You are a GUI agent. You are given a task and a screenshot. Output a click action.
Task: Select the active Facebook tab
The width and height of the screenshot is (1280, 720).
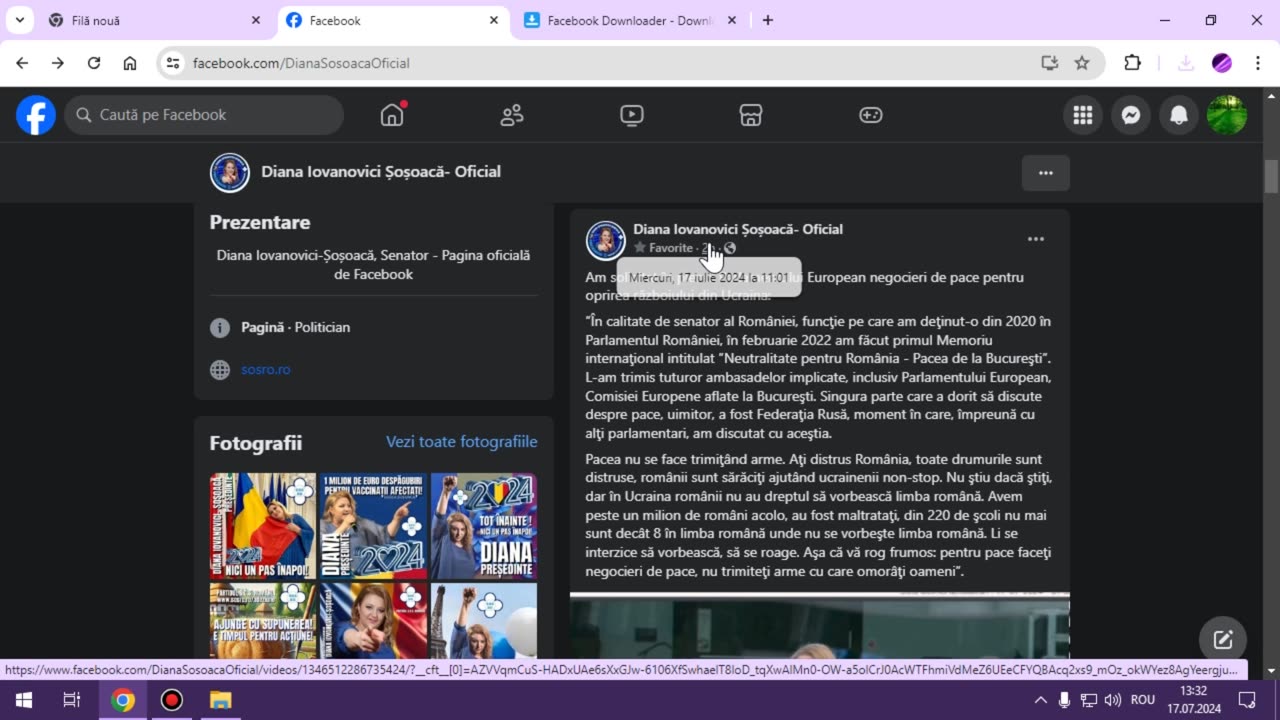click(393, 20)
